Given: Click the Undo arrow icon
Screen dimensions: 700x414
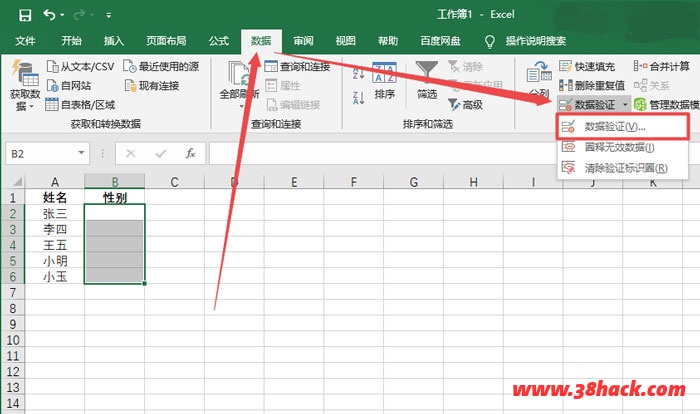Looking at the screenshot, I should pos(50,15).
